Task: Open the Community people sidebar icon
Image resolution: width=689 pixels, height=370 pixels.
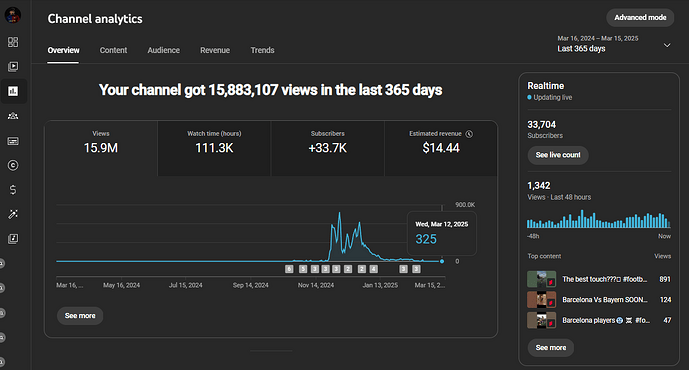Action: point(13,116)
